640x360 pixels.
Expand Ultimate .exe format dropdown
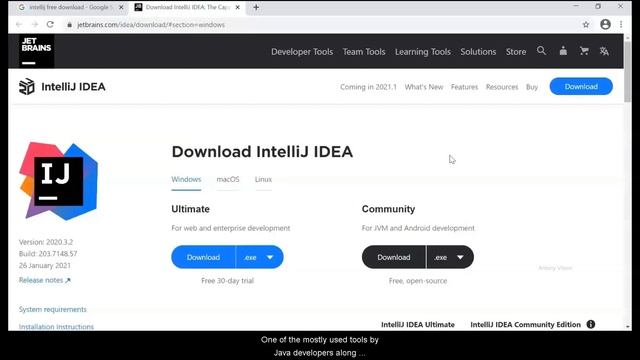tap(260, 257)
